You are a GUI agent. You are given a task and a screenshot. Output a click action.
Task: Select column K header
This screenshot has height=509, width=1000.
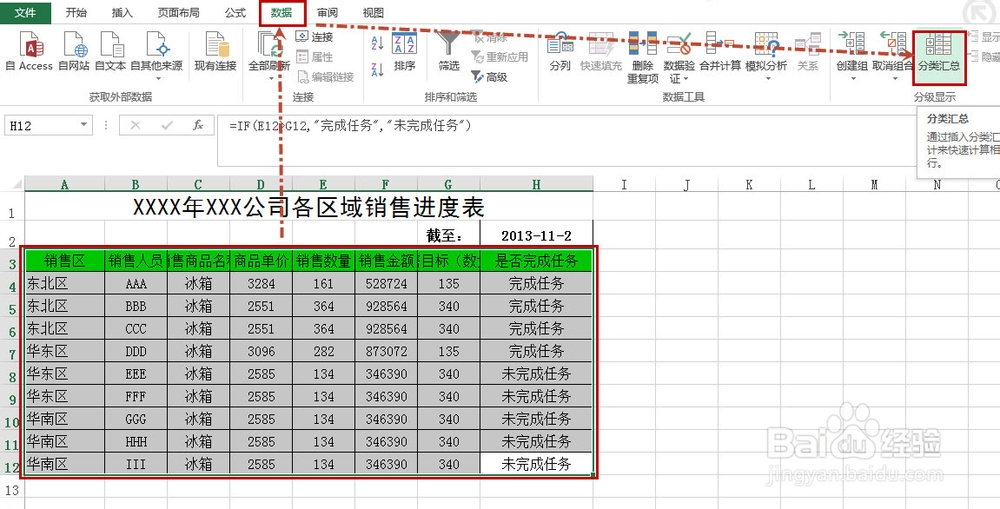[x=749, y=184]
